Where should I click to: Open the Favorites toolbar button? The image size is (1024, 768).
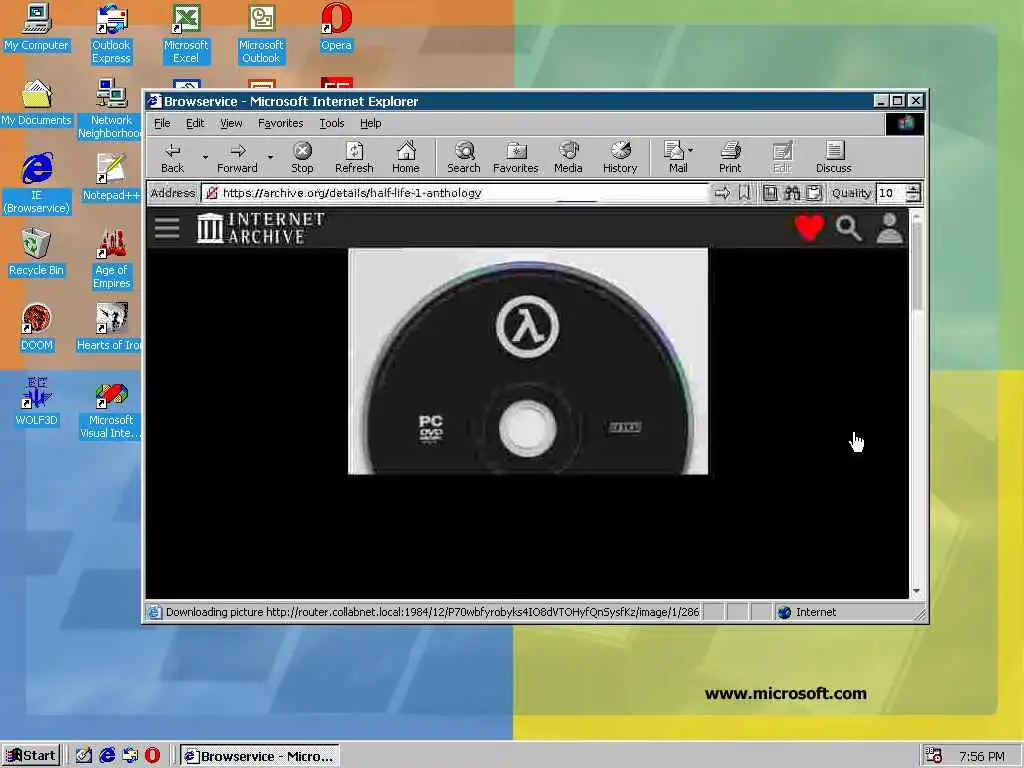click(x=516, y=158)
